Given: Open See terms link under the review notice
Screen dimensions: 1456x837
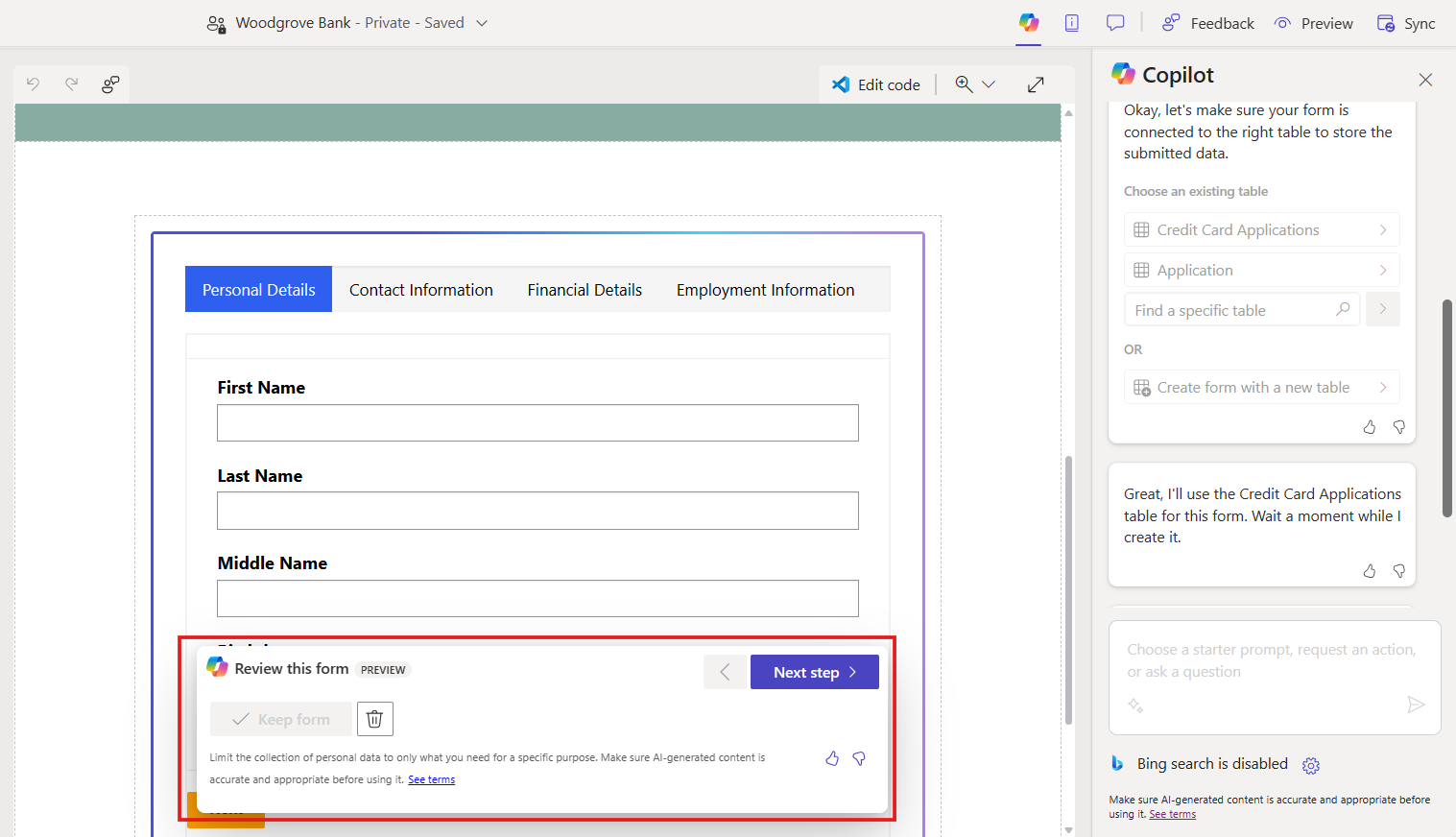Looking at the screenshot, I should pos(431,778).
